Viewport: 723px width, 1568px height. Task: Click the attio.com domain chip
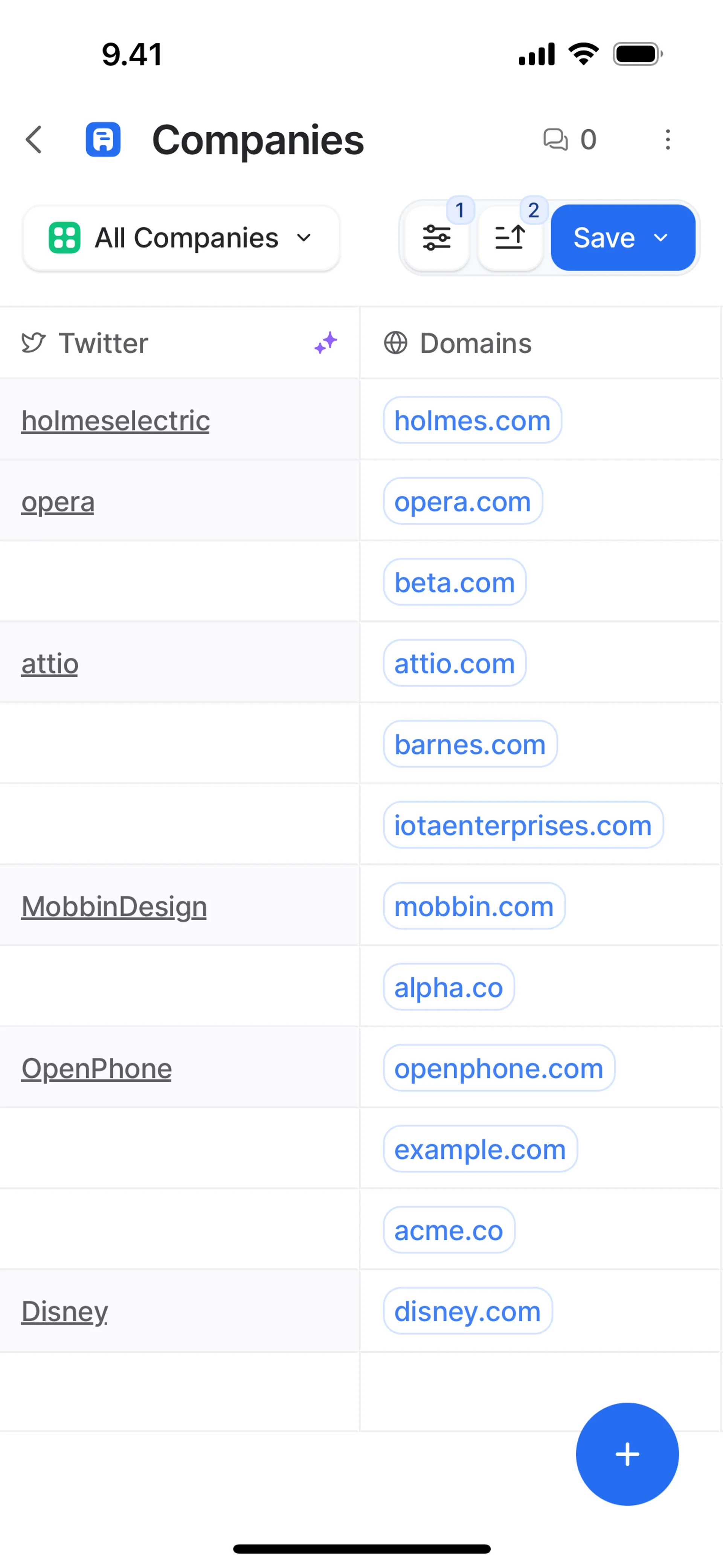click(x=455, y=663)
